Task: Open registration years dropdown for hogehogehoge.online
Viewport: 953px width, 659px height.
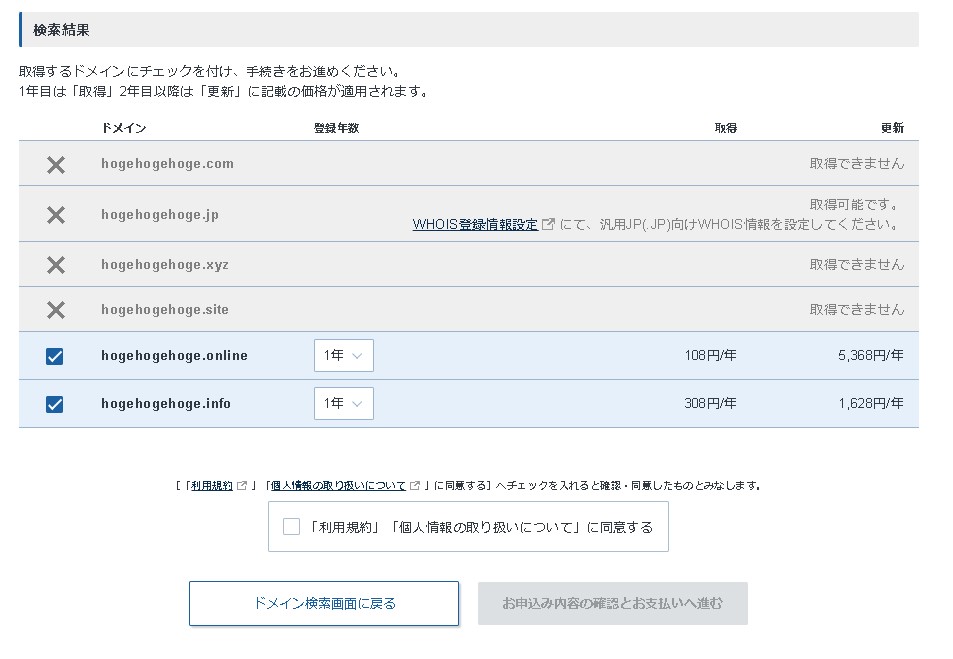Action: [x=343, y=356]
